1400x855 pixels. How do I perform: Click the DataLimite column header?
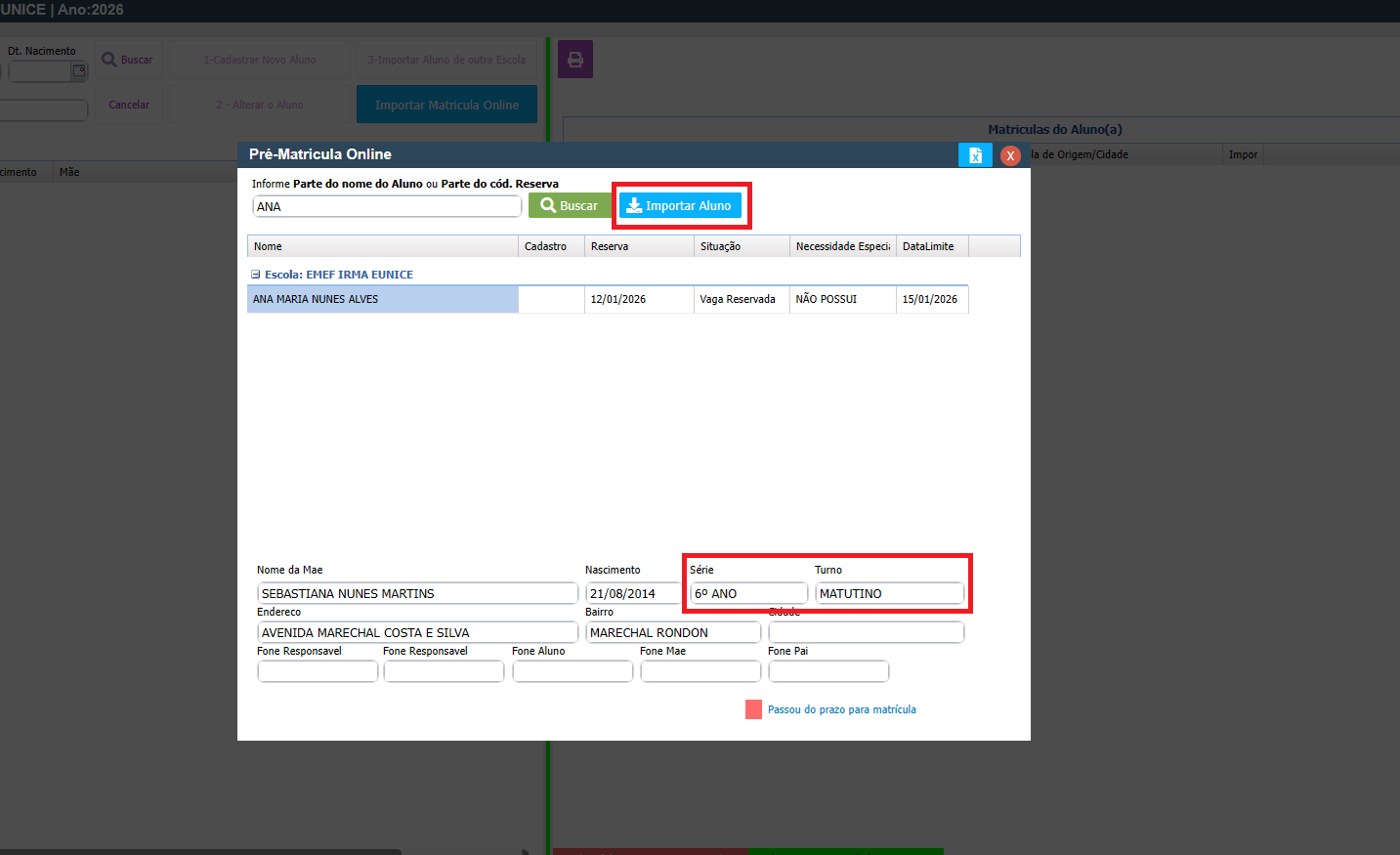click(931, 246)
